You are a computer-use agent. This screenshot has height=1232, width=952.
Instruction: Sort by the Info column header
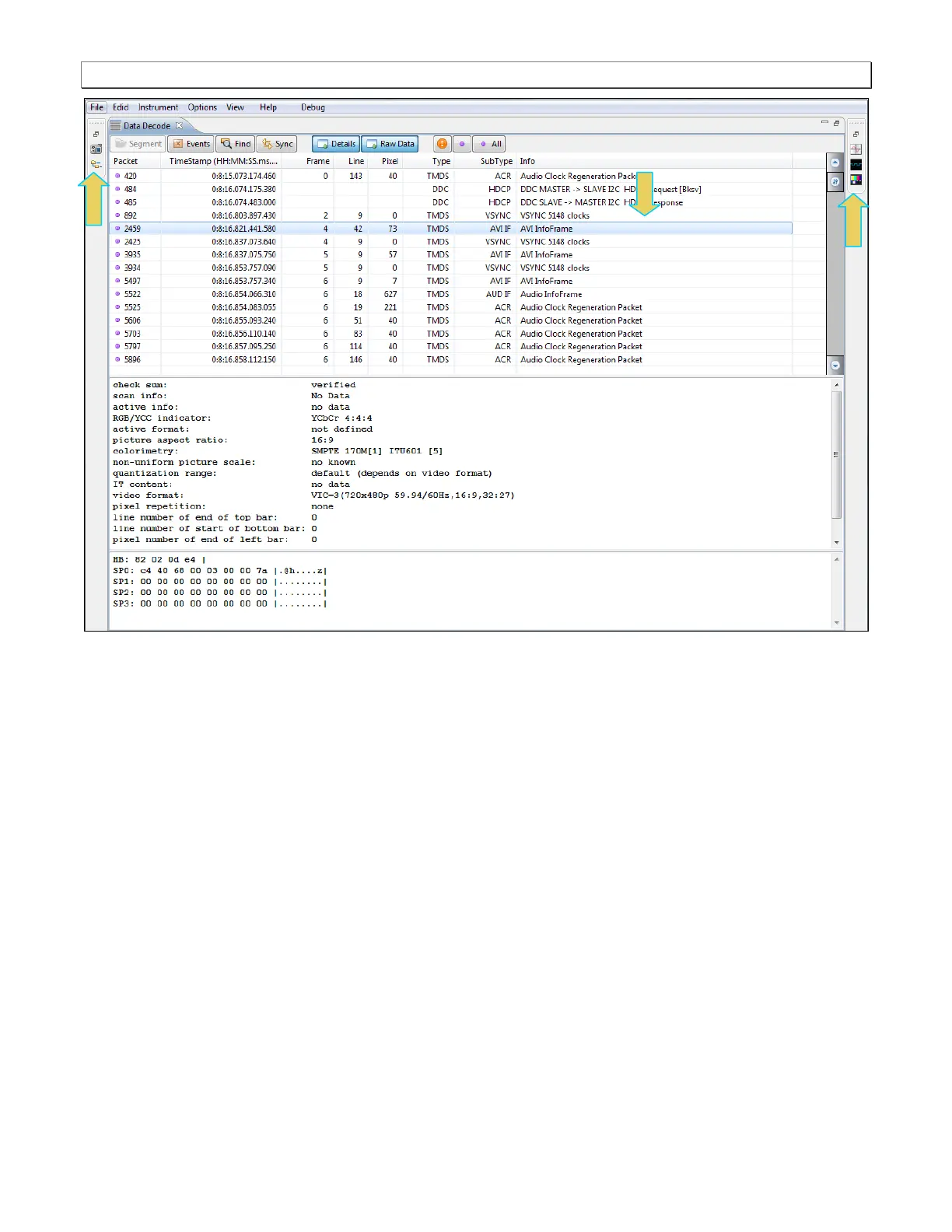[x=654, y=161]
